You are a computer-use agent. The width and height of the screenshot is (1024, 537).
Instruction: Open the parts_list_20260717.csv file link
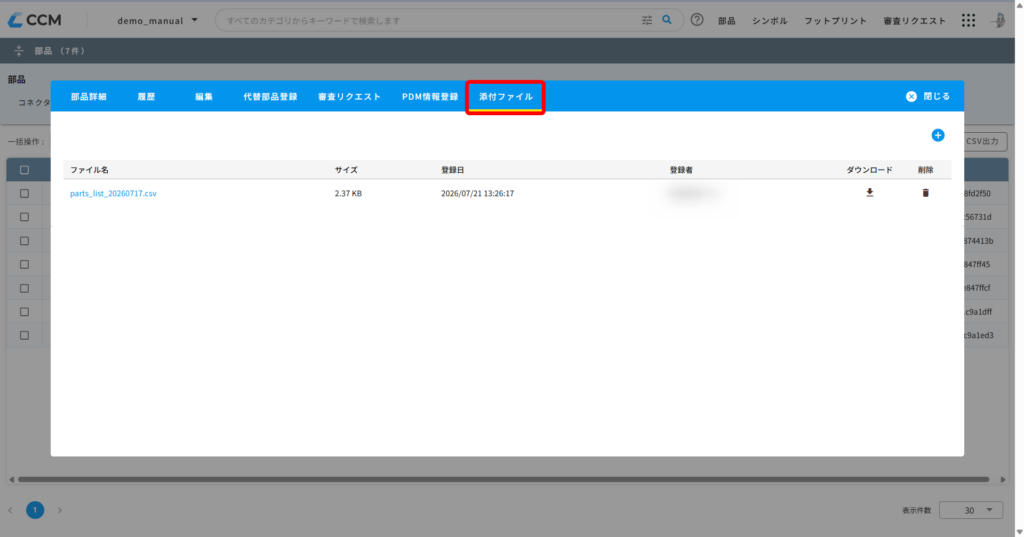pyautogui.click(x=113, y=193)
